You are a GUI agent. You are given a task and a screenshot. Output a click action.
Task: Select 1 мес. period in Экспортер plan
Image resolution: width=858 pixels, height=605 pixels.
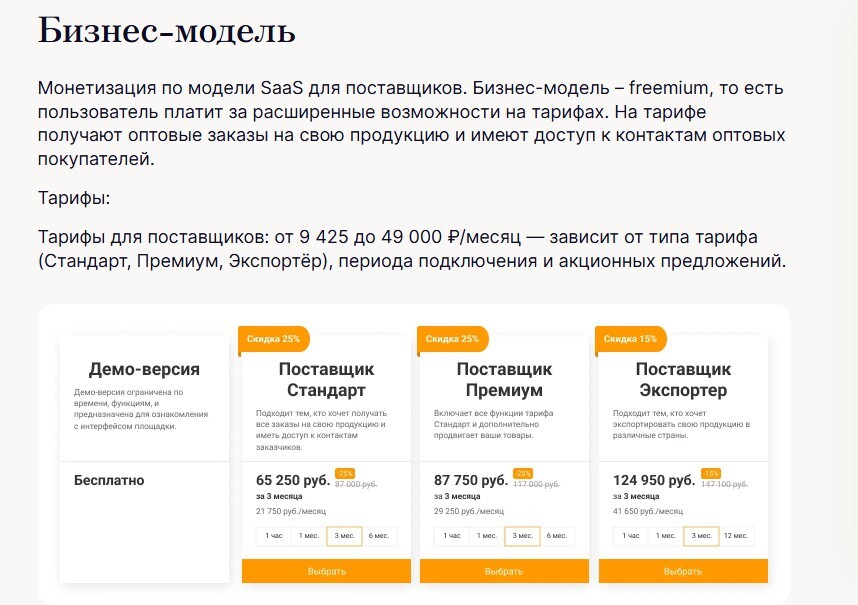click(x=665, y=536)
